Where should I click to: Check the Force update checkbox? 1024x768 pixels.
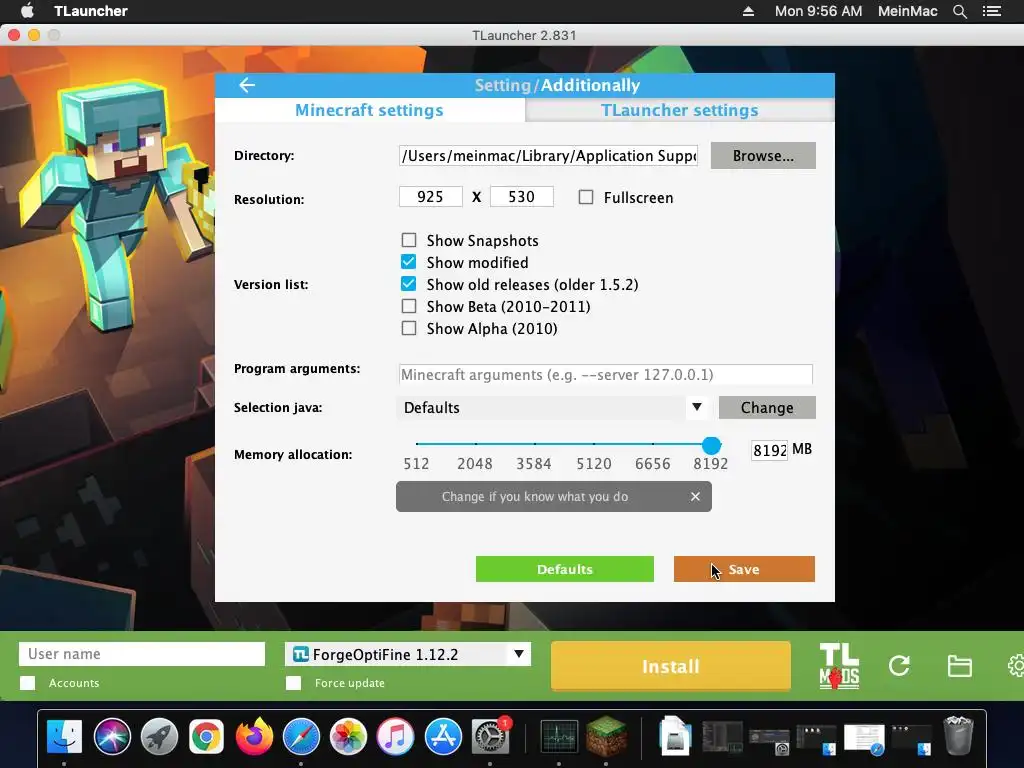coord(293,683)
